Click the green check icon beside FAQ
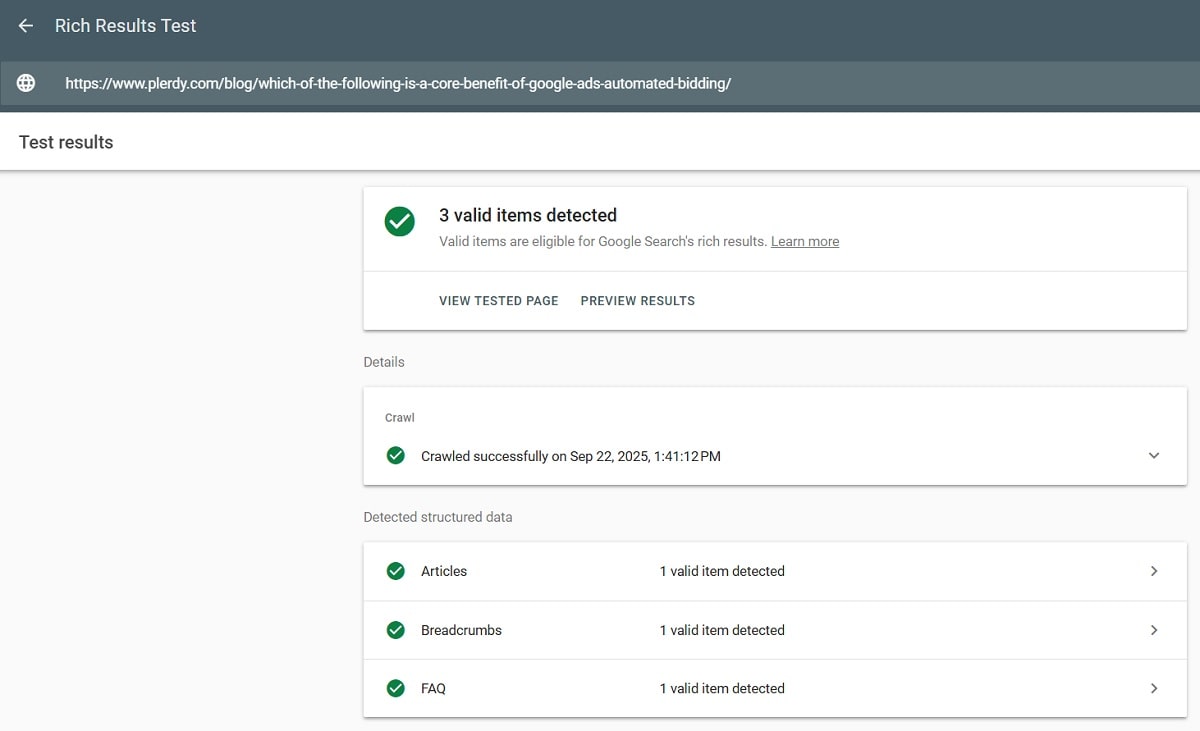 (396, 688)
